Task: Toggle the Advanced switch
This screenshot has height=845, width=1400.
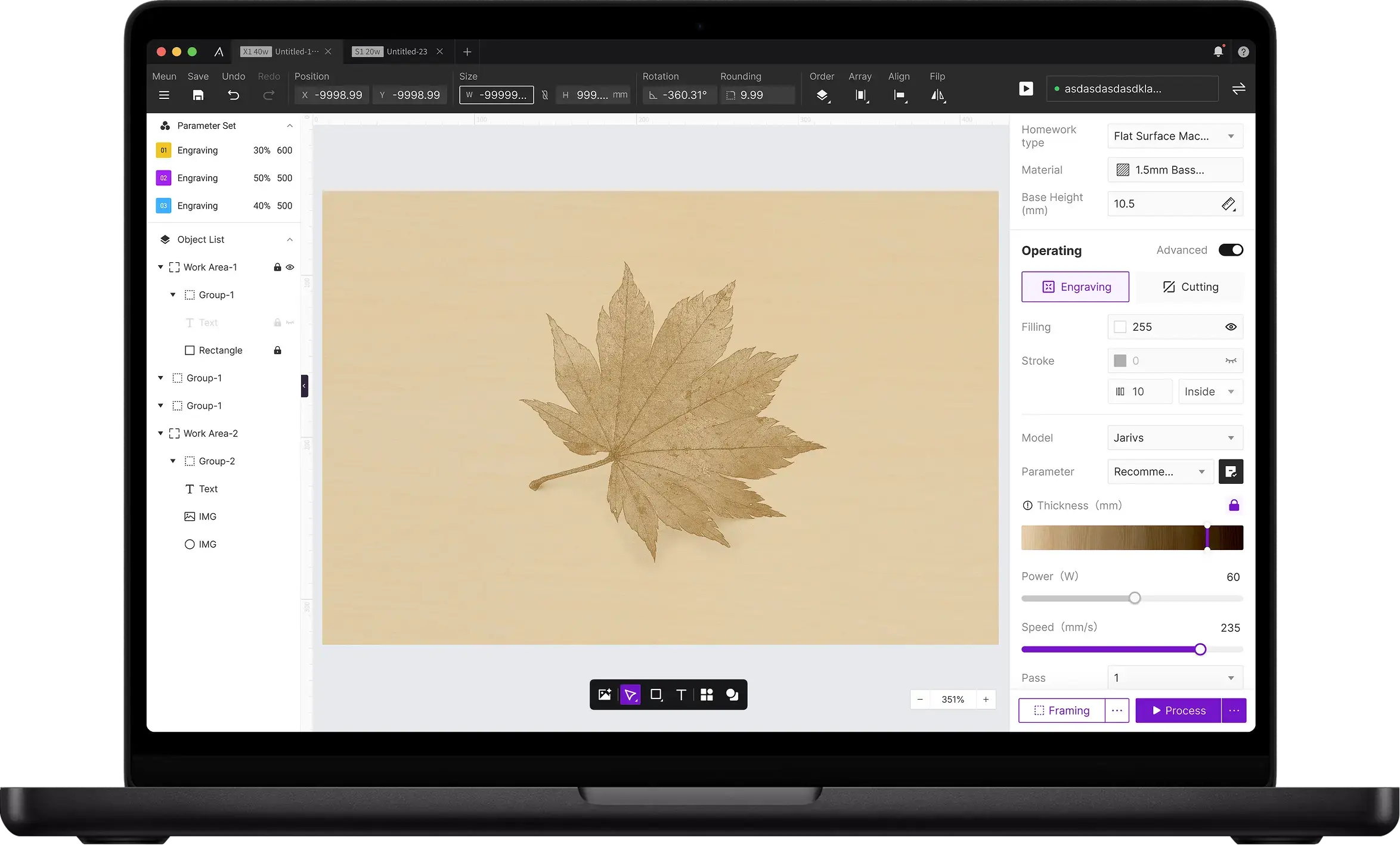Action: pos(1231,250)
